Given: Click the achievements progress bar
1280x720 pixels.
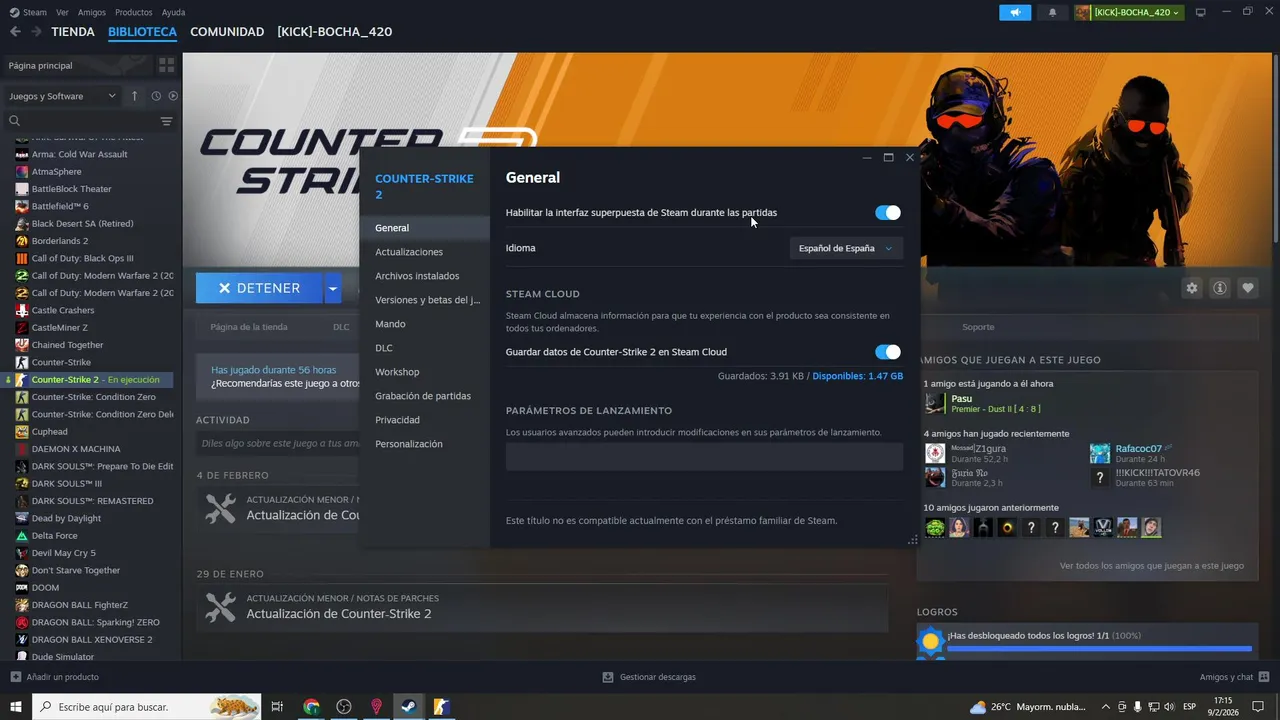Looking at the screenshot, I should click(1099, 649).
